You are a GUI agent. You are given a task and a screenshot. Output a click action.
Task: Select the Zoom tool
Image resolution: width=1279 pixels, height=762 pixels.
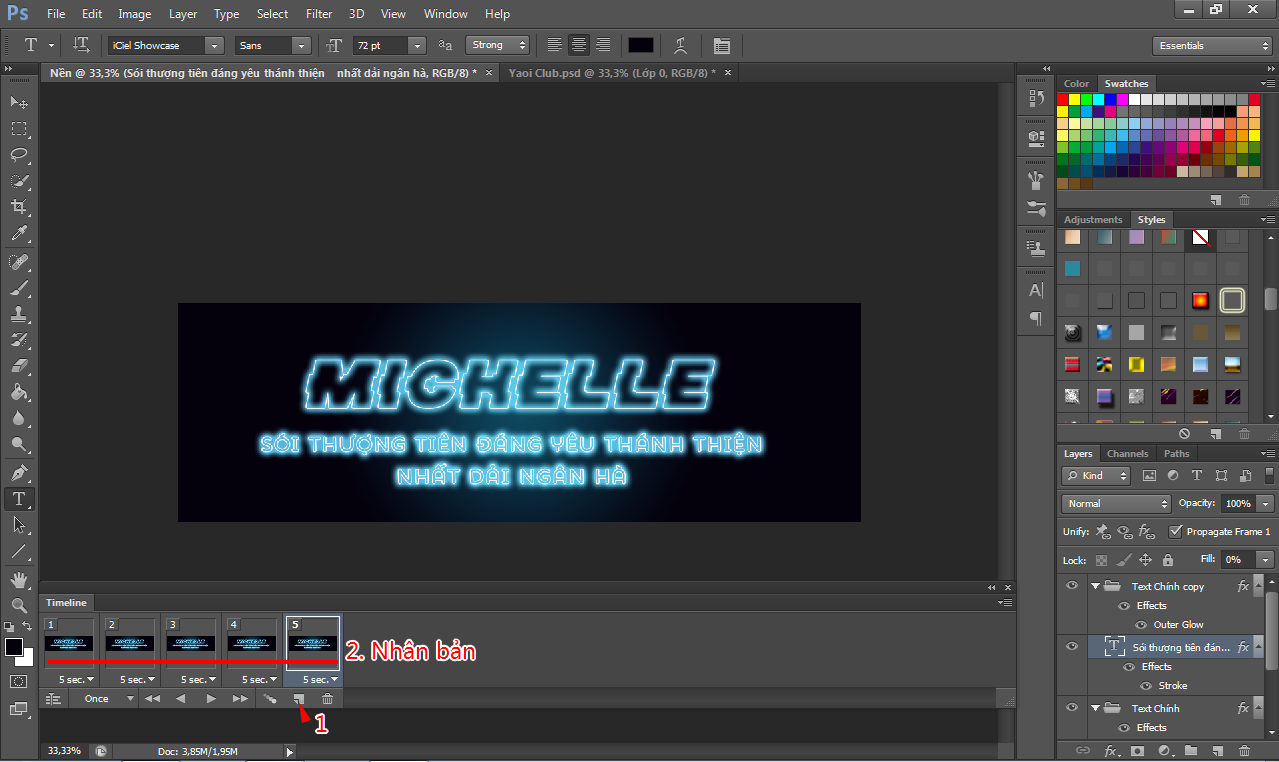click(x=19, y=605)
